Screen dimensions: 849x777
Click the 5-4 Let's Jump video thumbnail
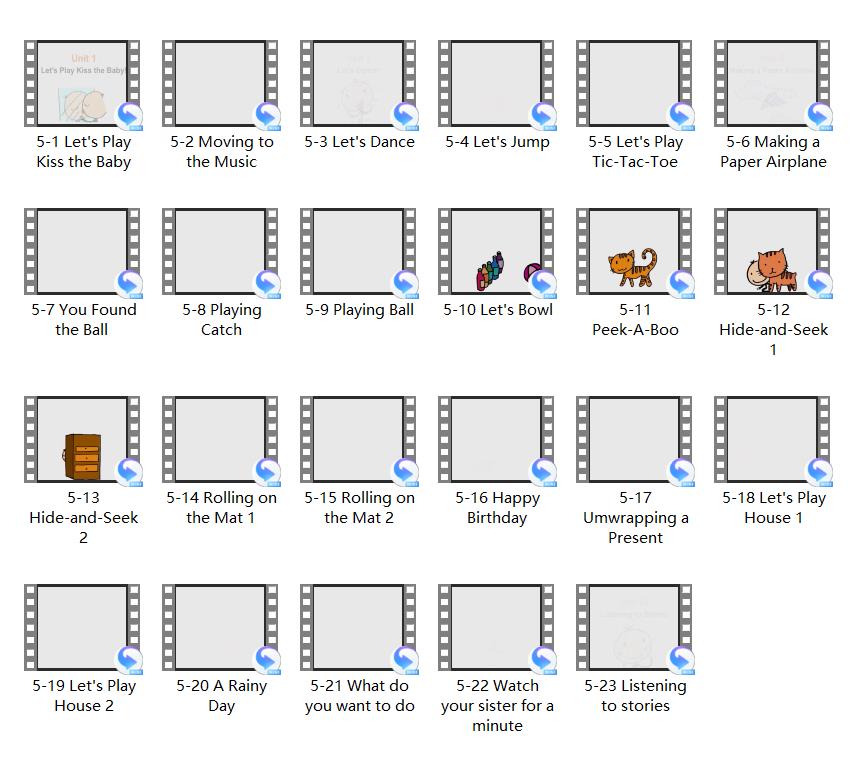(x=497, y=85)
